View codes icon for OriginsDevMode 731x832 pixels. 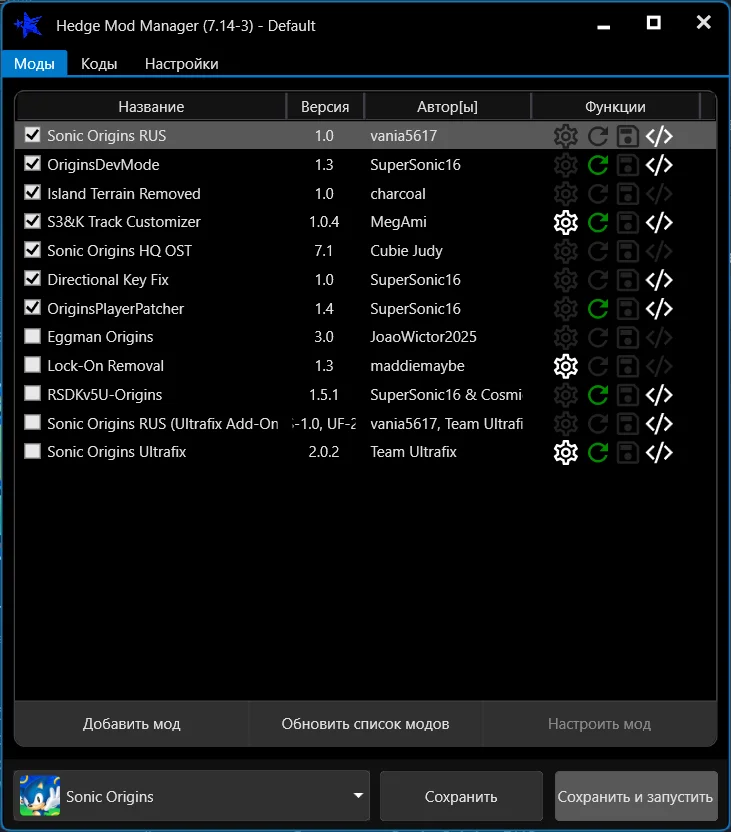click(x=659, y=165)
